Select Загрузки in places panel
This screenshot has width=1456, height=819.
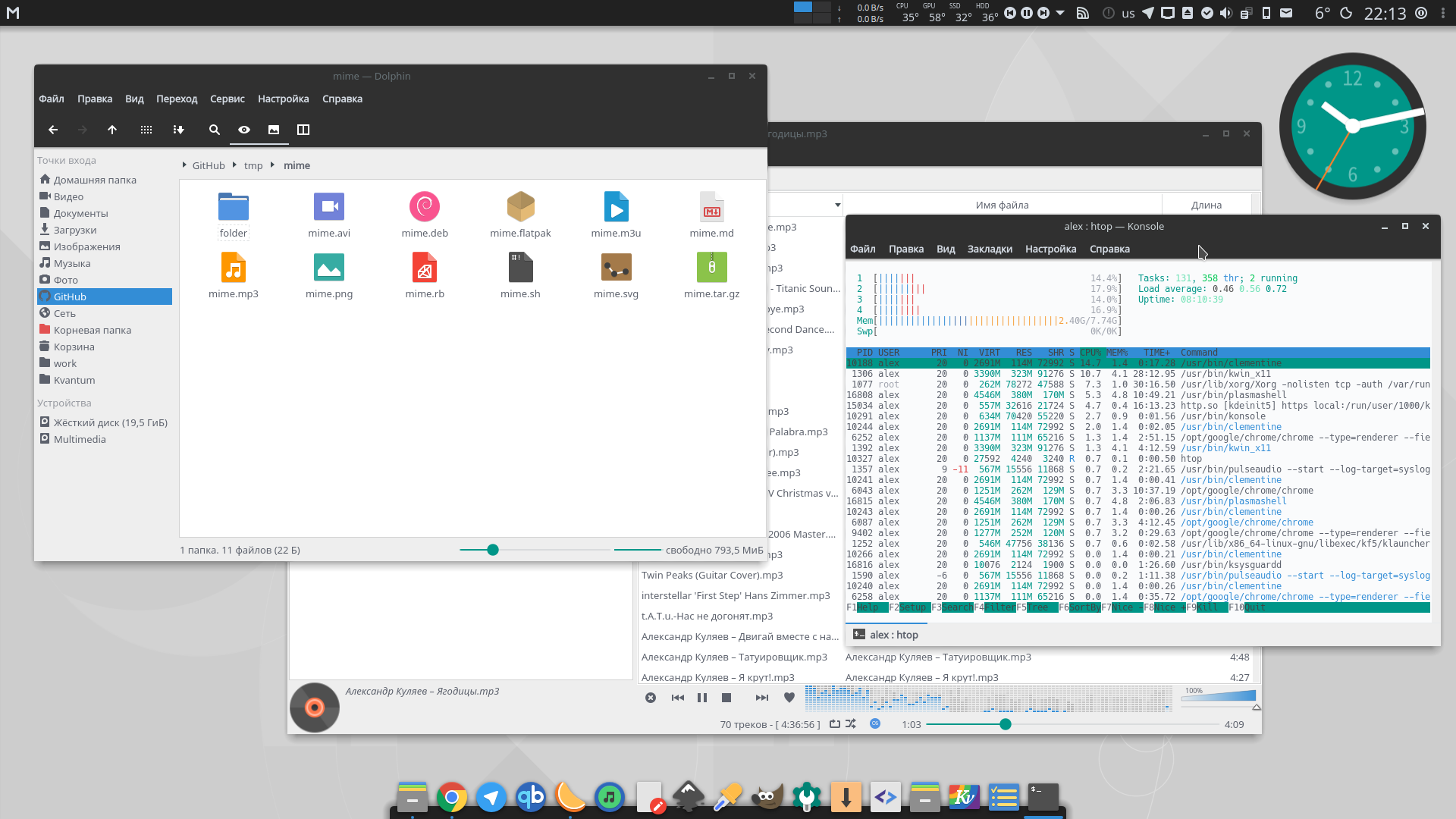coord(105,230)
